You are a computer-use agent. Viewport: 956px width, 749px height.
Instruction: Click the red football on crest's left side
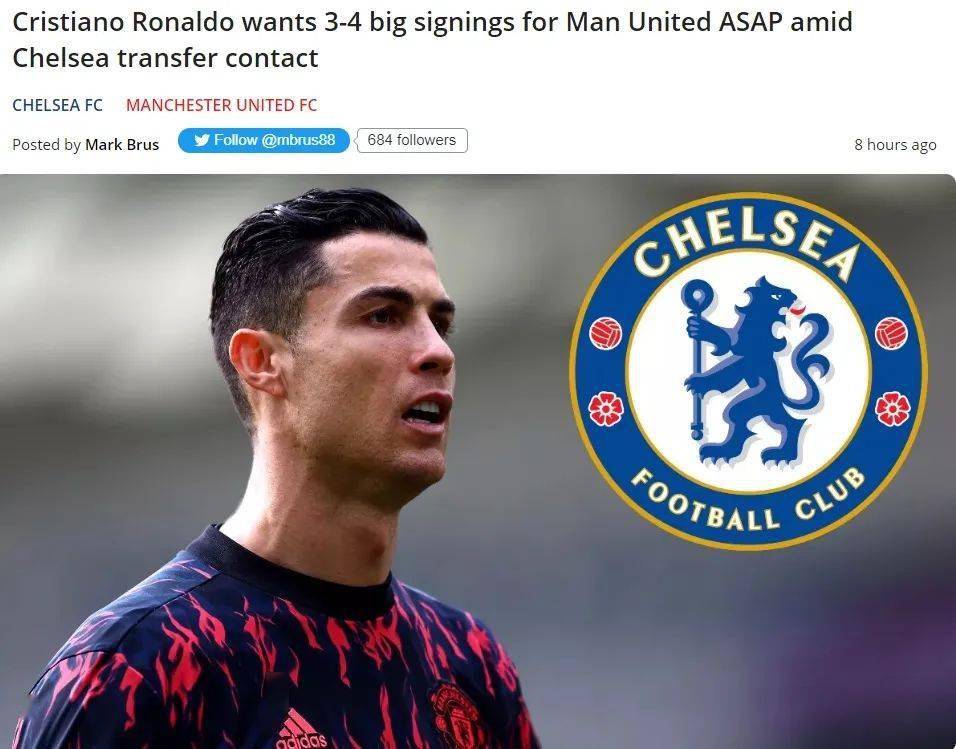(605, 334)
